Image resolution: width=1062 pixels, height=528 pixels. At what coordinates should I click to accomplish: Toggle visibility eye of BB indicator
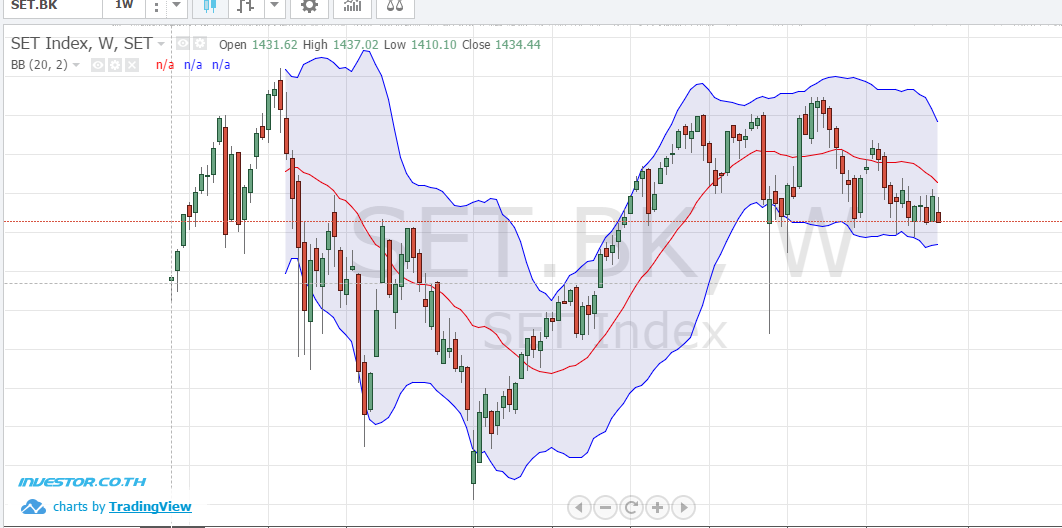point(98,65)
